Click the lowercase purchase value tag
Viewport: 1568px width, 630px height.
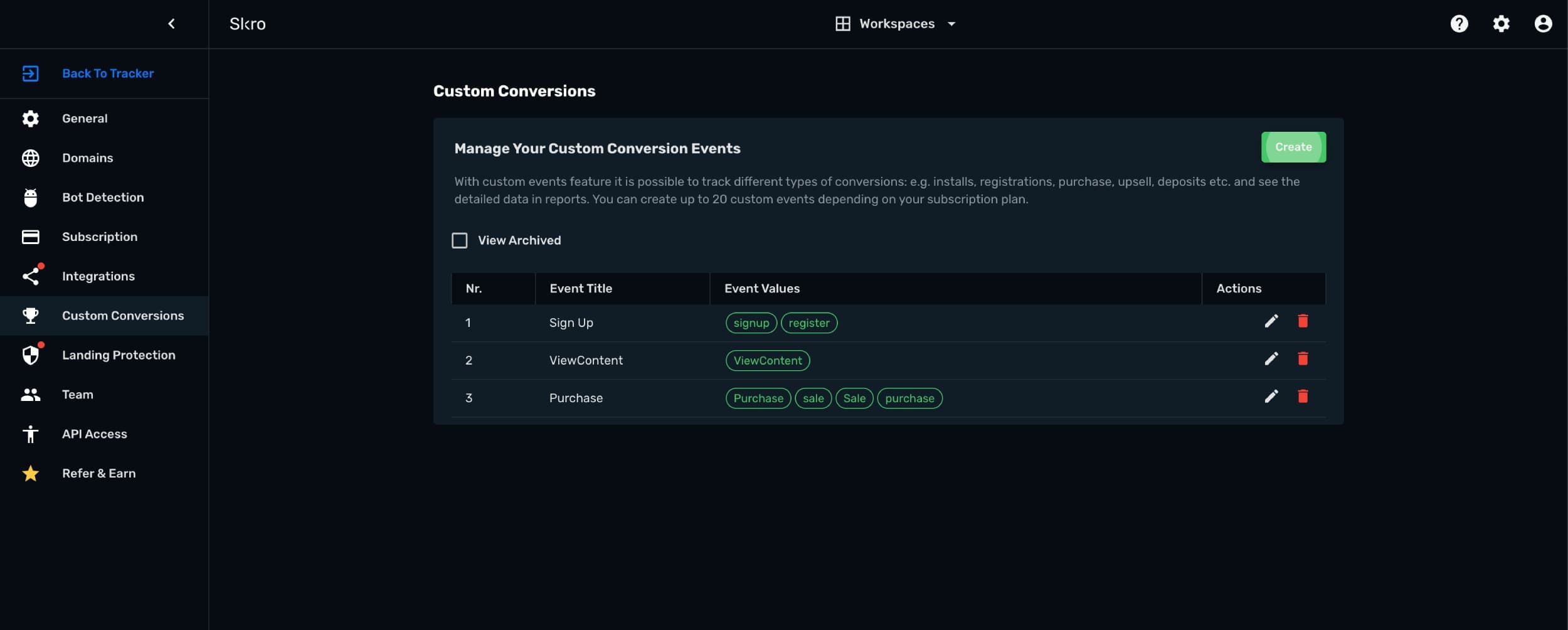tap(909, 398)
